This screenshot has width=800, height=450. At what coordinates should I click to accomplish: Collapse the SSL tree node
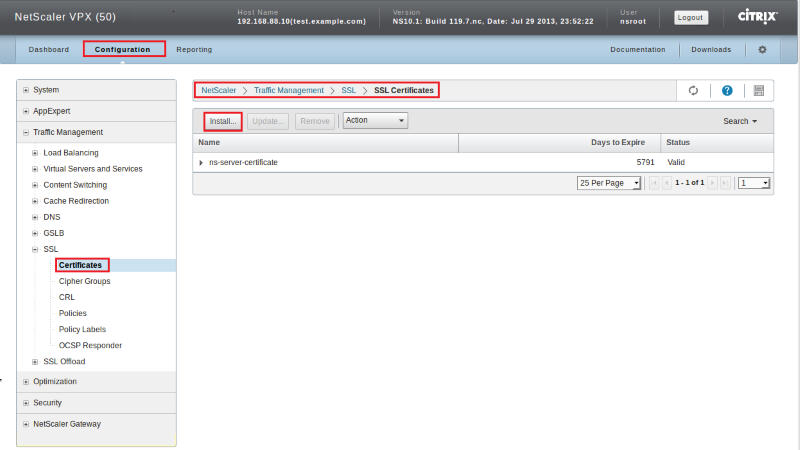coord(35,249)
